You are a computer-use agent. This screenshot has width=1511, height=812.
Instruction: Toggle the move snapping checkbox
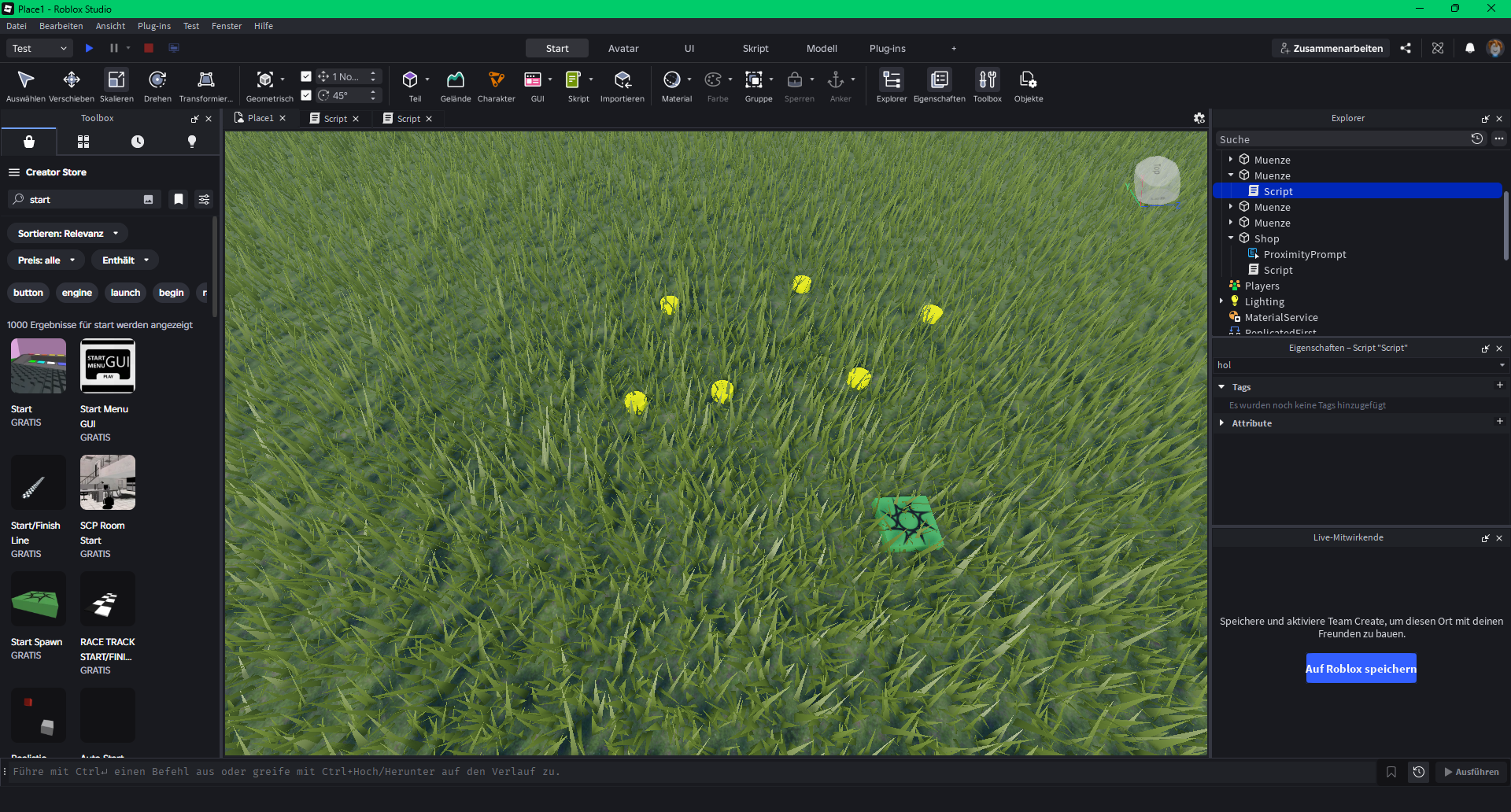coord(306,76)
